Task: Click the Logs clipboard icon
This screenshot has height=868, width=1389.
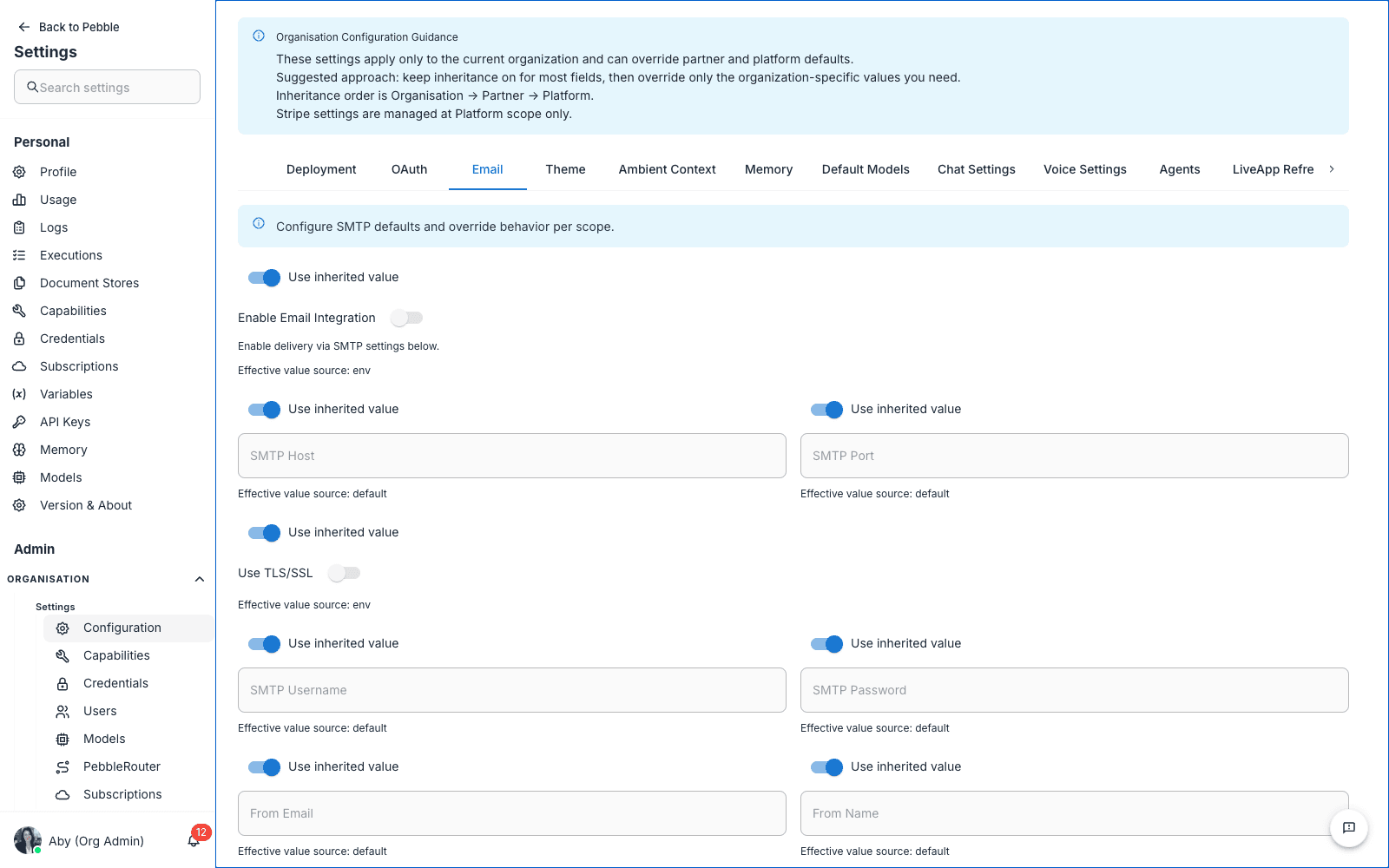Action: click(x=19, y=227)
